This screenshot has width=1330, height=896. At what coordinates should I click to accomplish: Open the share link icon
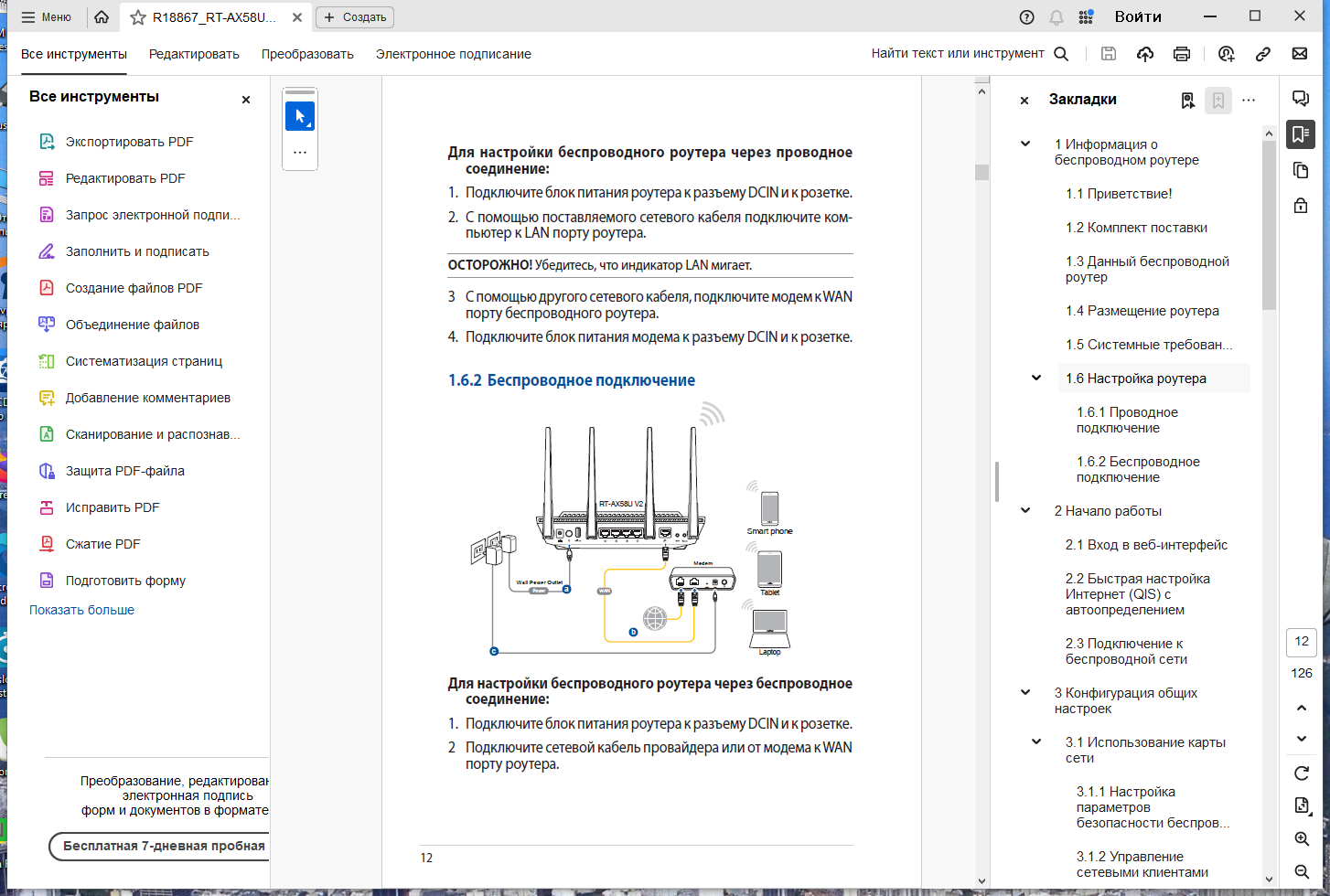pos(1263,54)
